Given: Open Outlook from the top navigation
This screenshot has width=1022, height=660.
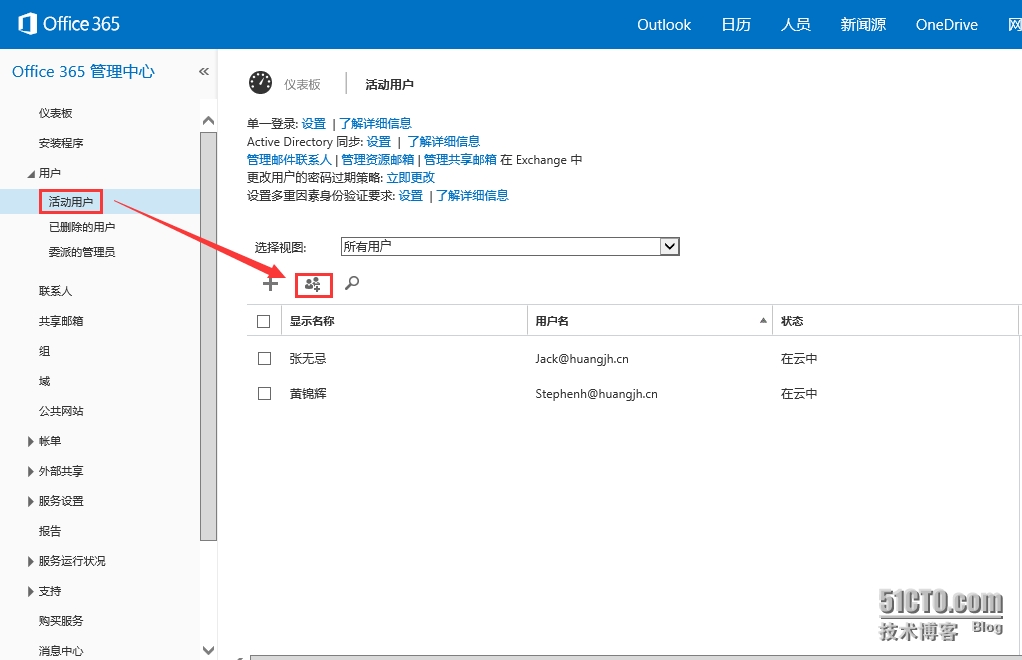Looking at the screenshot, I should click(x=664, y=25).
